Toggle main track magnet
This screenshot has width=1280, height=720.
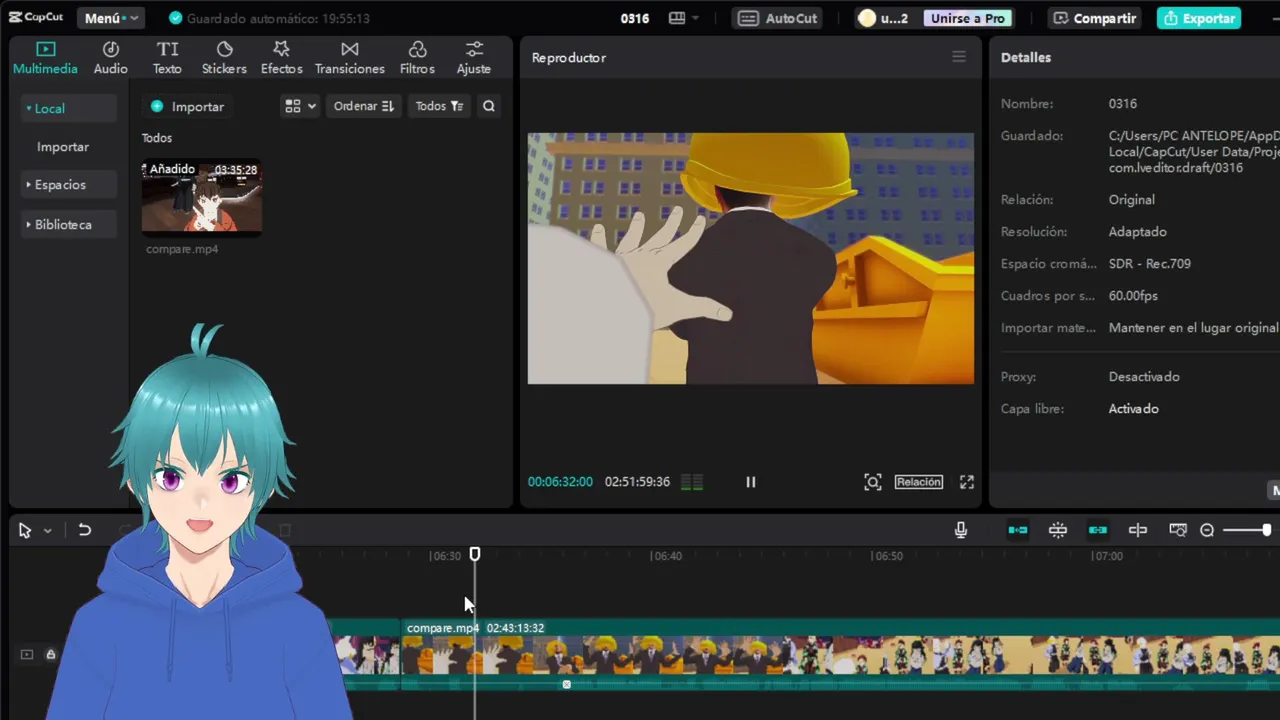coord(1018,530)
